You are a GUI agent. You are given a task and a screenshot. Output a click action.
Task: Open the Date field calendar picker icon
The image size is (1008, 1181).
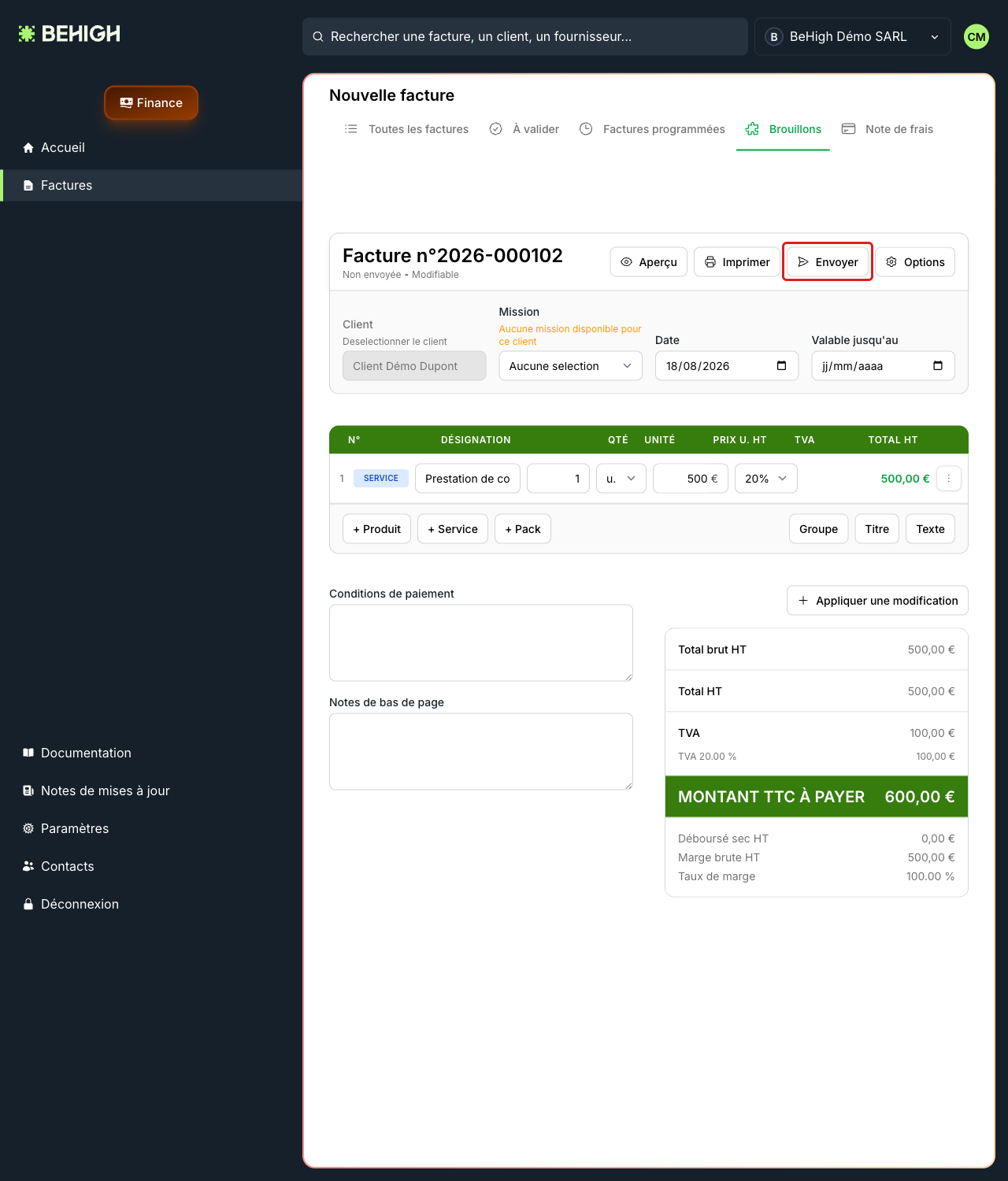(781, 365)
